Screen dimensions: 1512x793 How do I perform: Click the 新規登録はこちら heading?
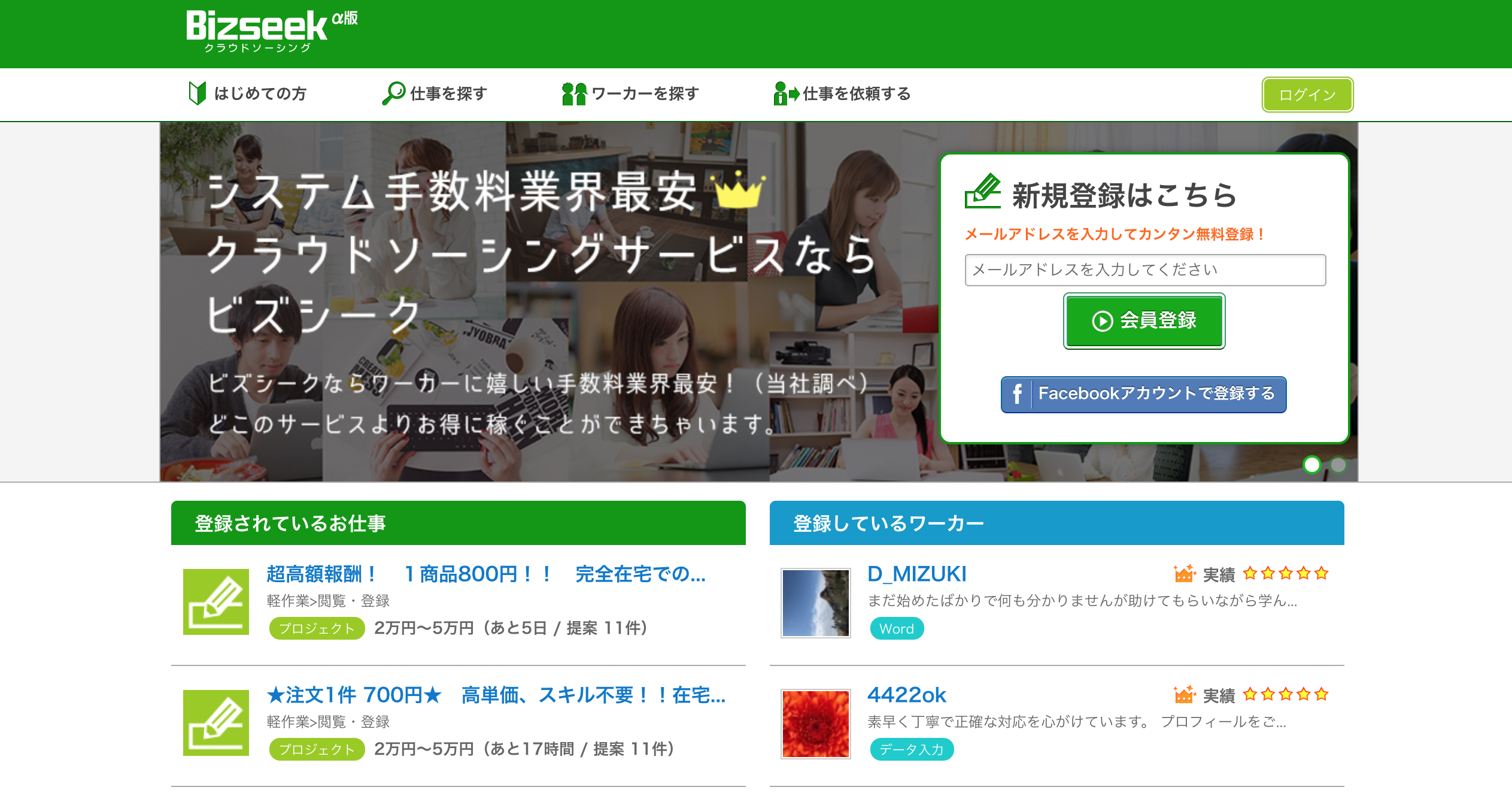[x=1124, y=195]
